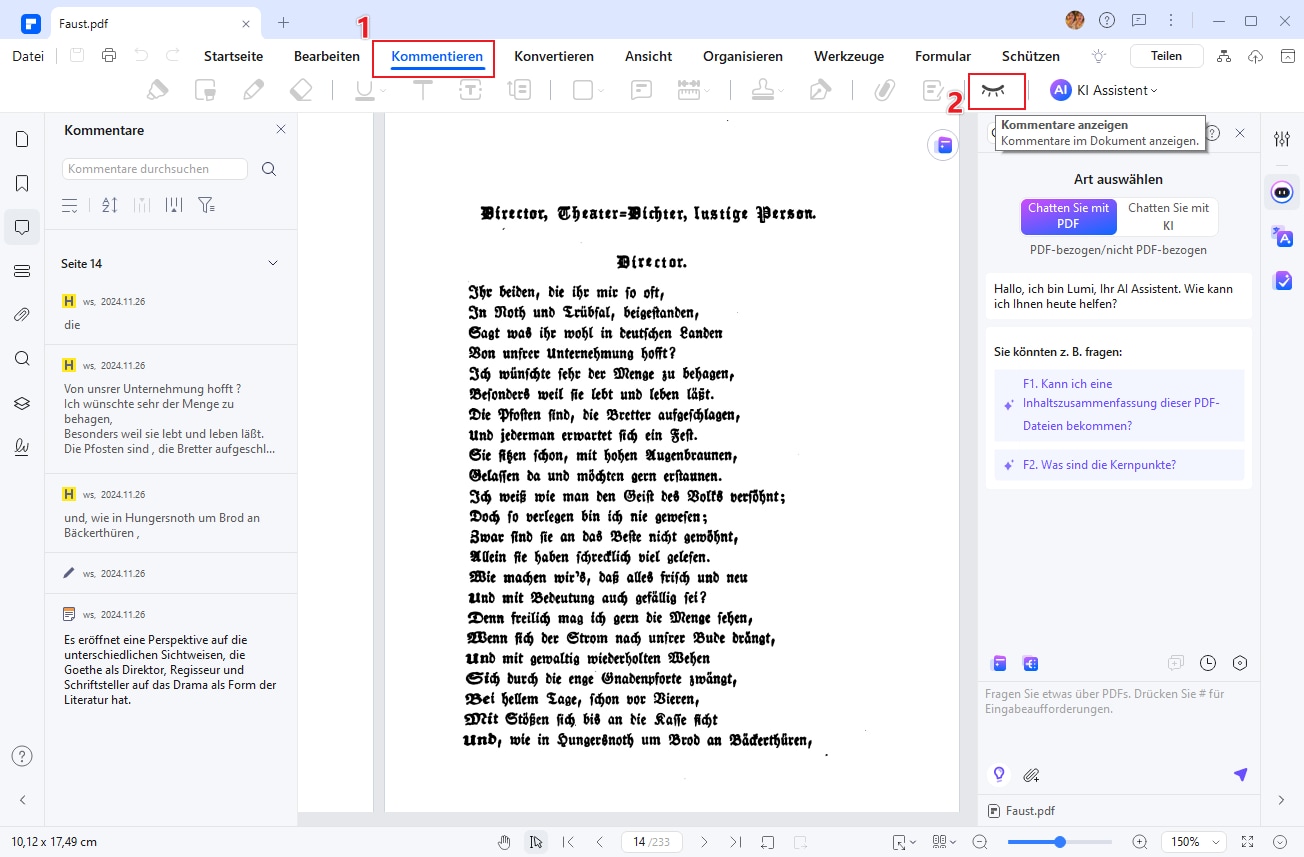Screen dimensions: 1304x857
Task: Adjust the zoom slider
Action: click(1060, 842)
